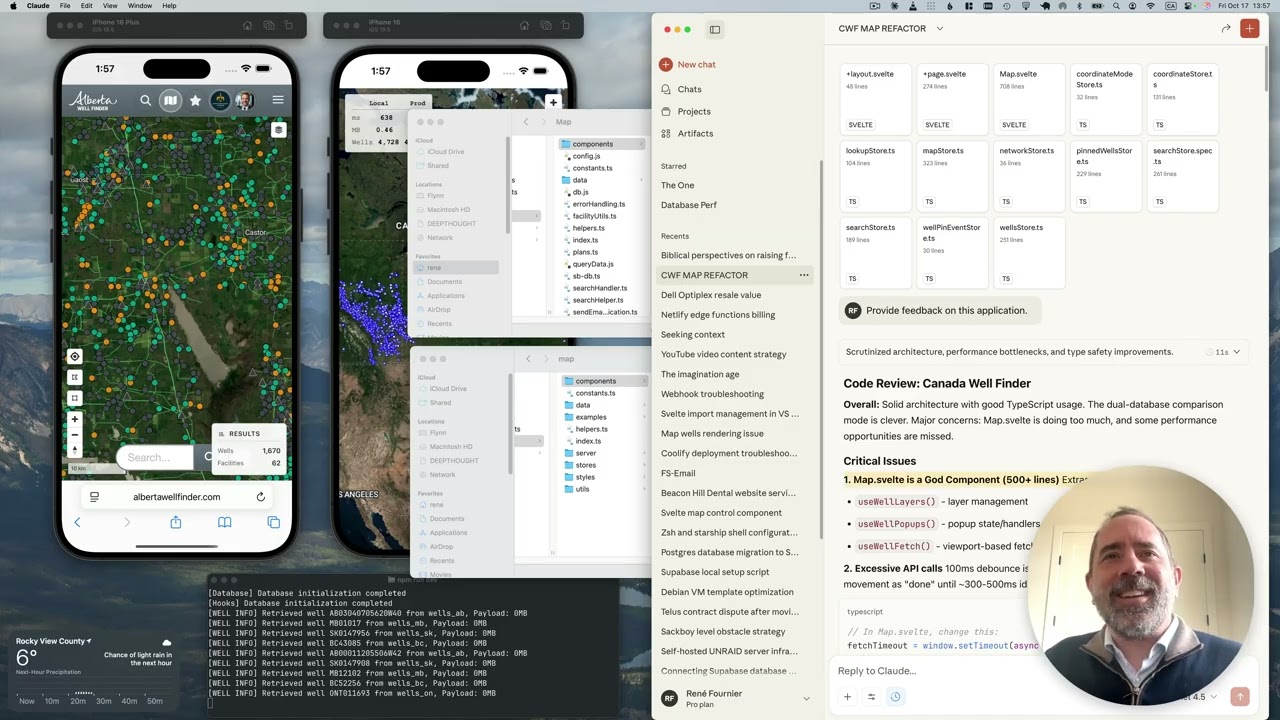Tap the albertawellfinder.com address bar
The image size is (1280, 720).
pos(176,497)
